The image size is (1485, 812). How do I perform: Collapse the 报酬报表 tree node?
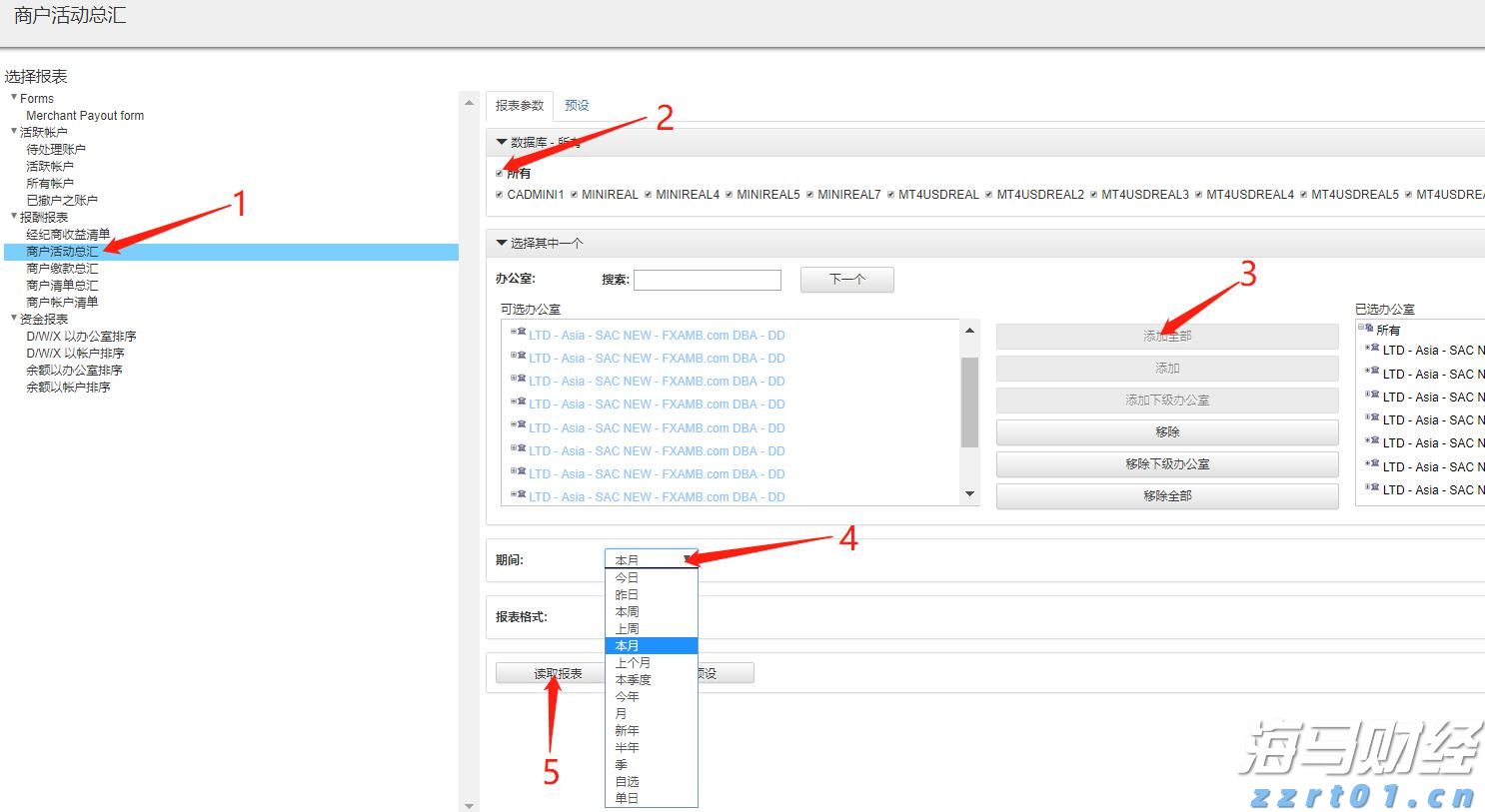13,217
